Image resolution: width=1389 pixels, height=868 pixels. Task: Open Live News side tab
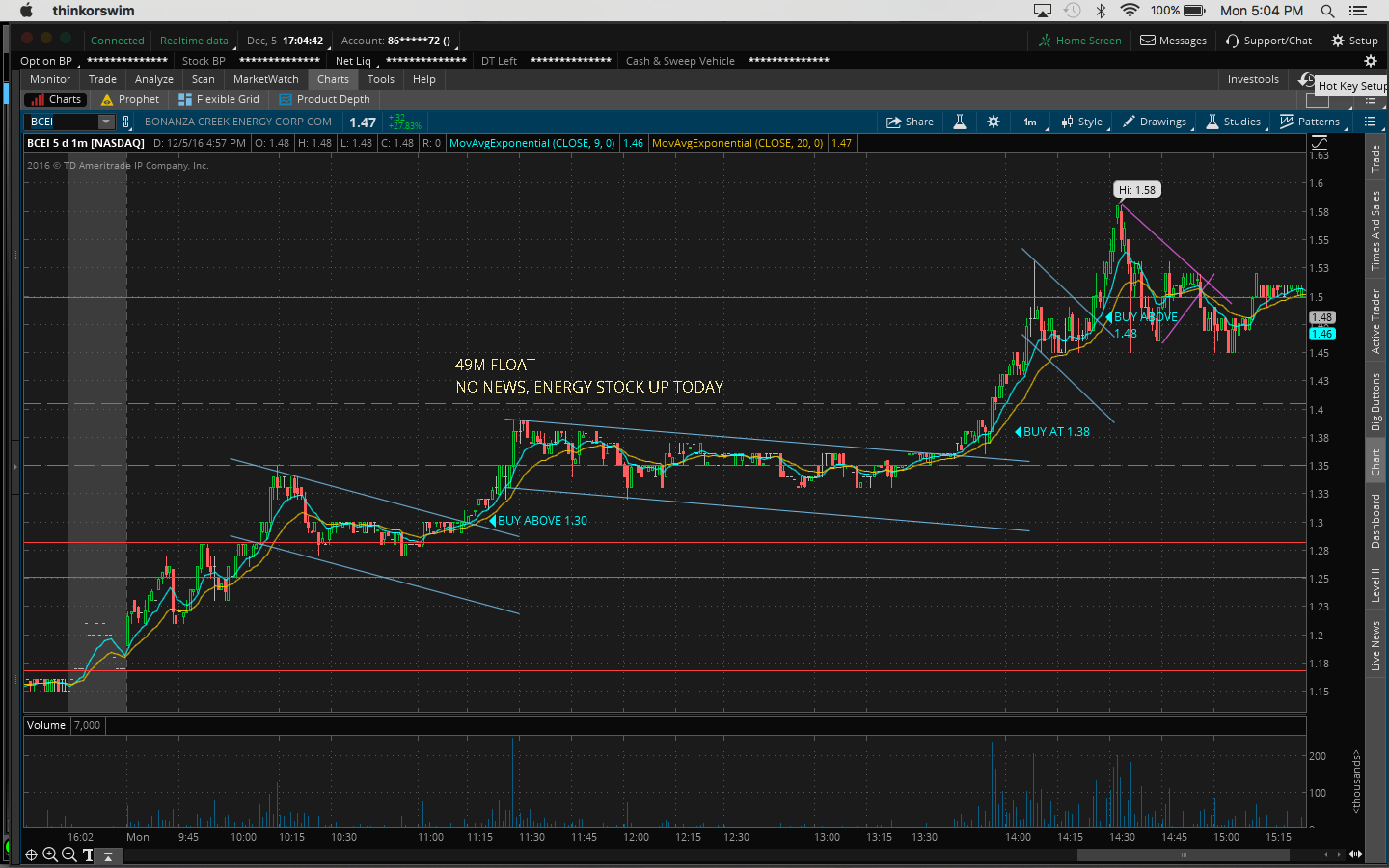(x=1376, y=646)
